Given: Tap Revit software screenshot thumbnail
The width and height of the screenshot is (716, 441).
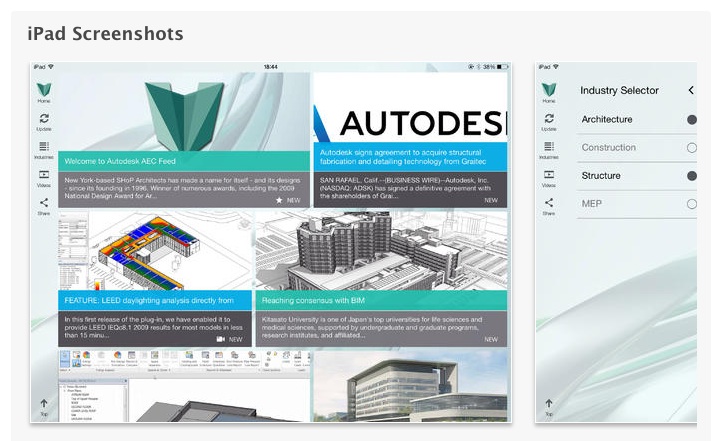Looking at the screenshot, I should tap(184, 386).
